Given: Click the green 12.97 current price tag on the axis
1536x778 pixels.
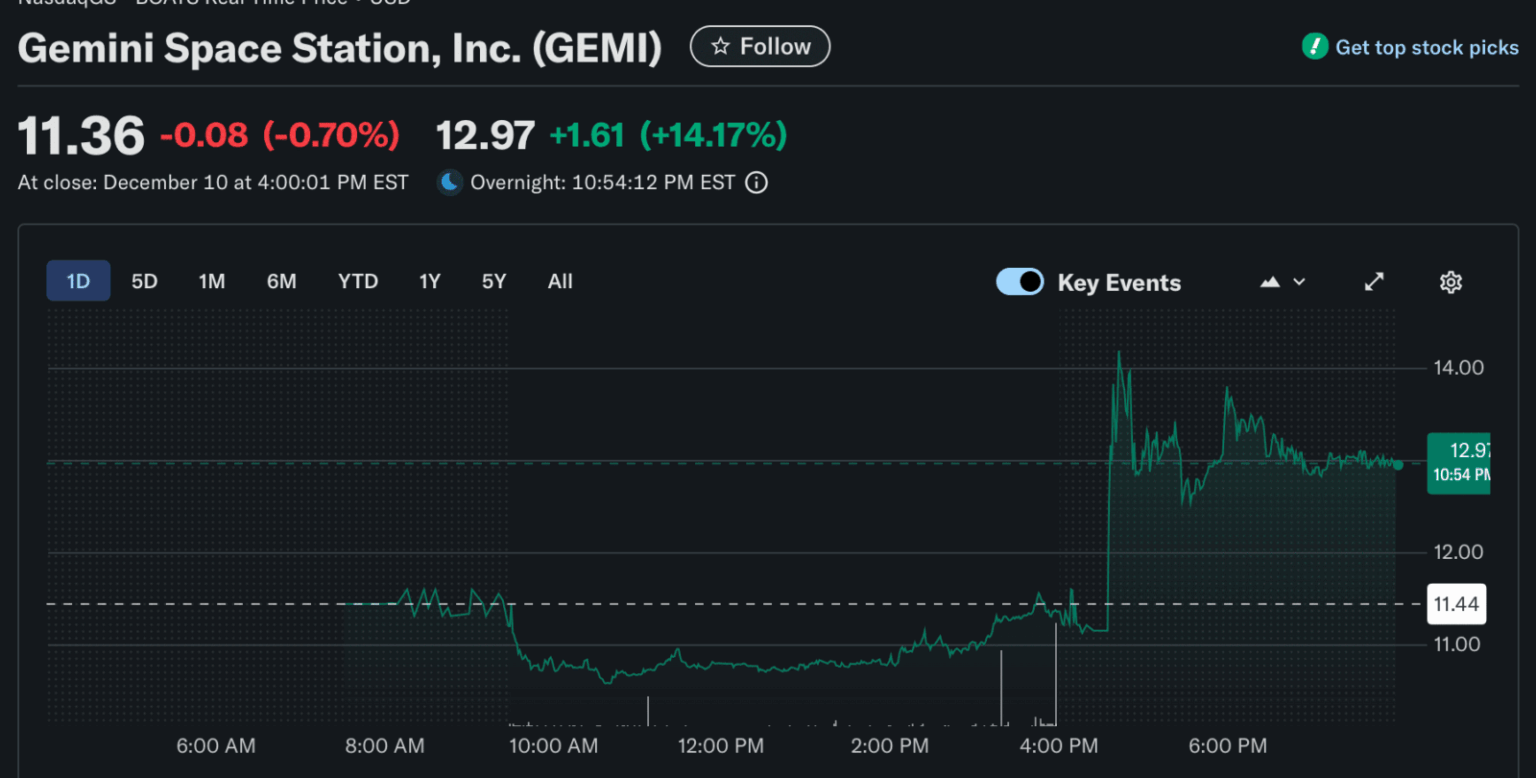Looking at the screenshot, I should pyautogui.click(x=1459, y=462).
